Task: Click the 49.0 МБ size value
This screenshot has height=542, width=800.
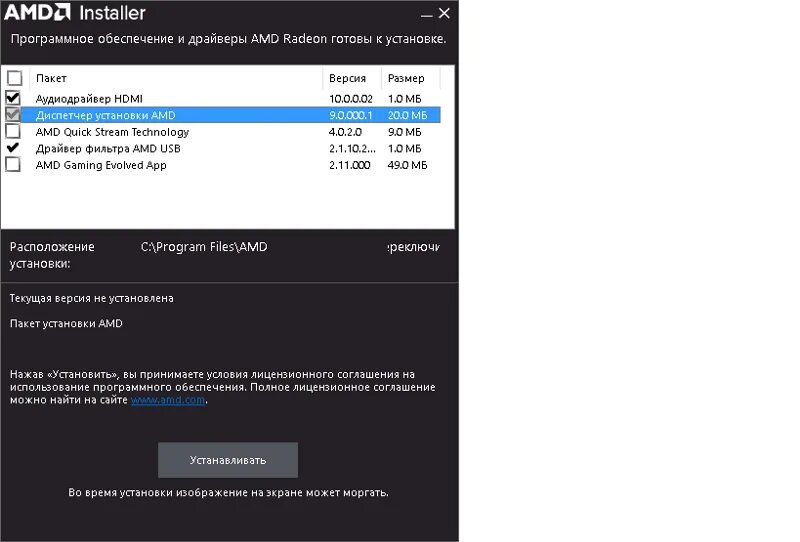Action: [x=408, y=165]
